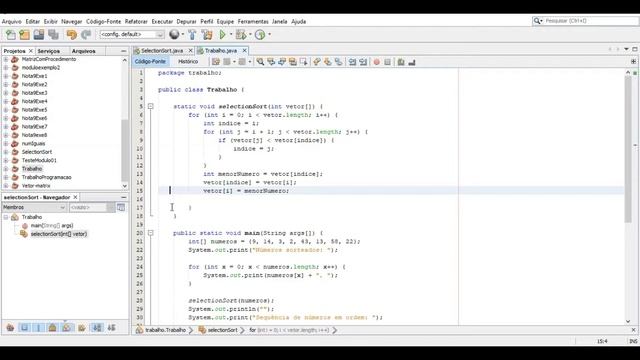Click the Undo arrow icon
This screenshot has height=360, width=640.
click(x=71, y=35)
